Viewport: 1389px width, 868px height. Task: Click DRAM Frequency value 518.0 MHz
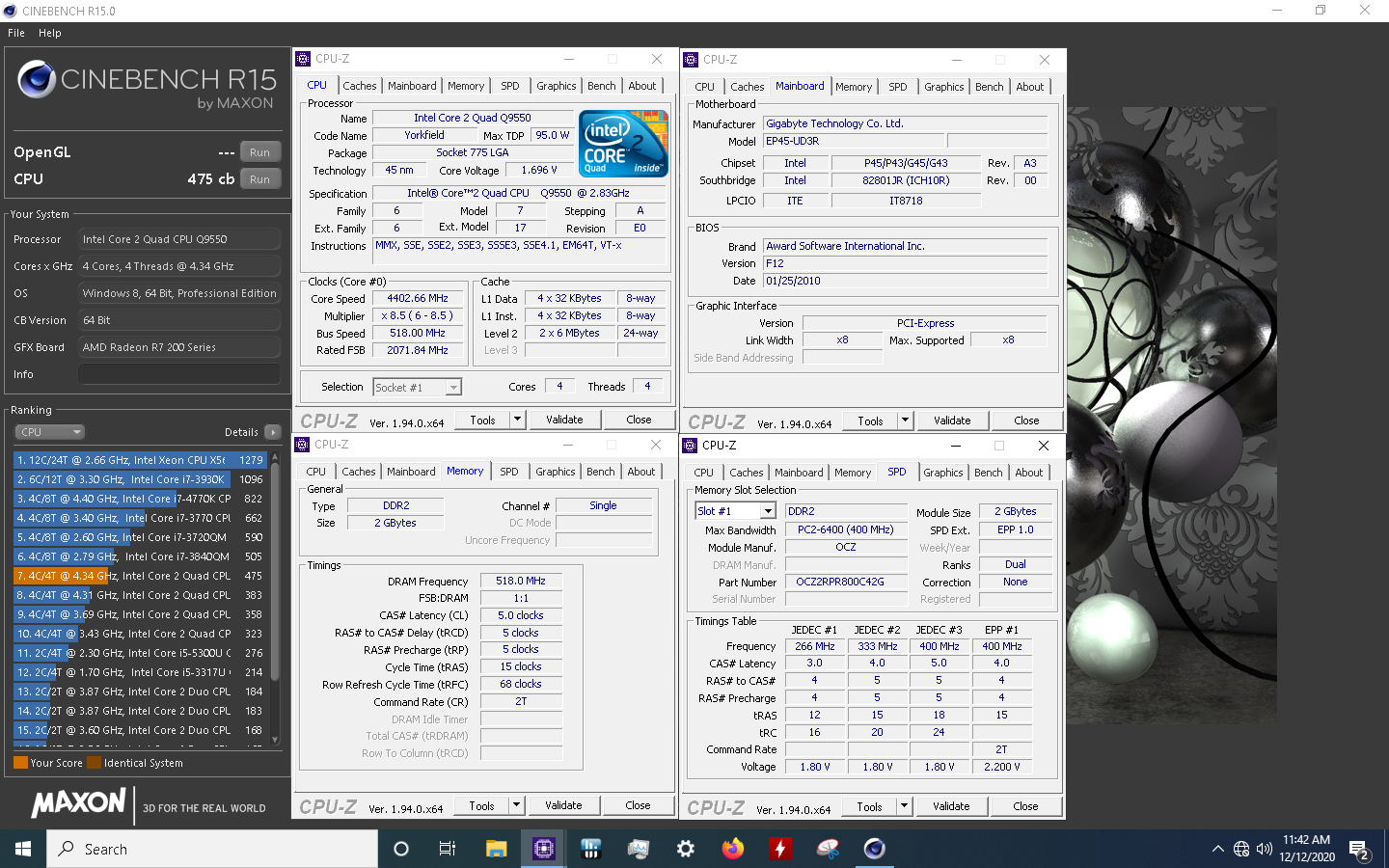click(x=521, y=581)
